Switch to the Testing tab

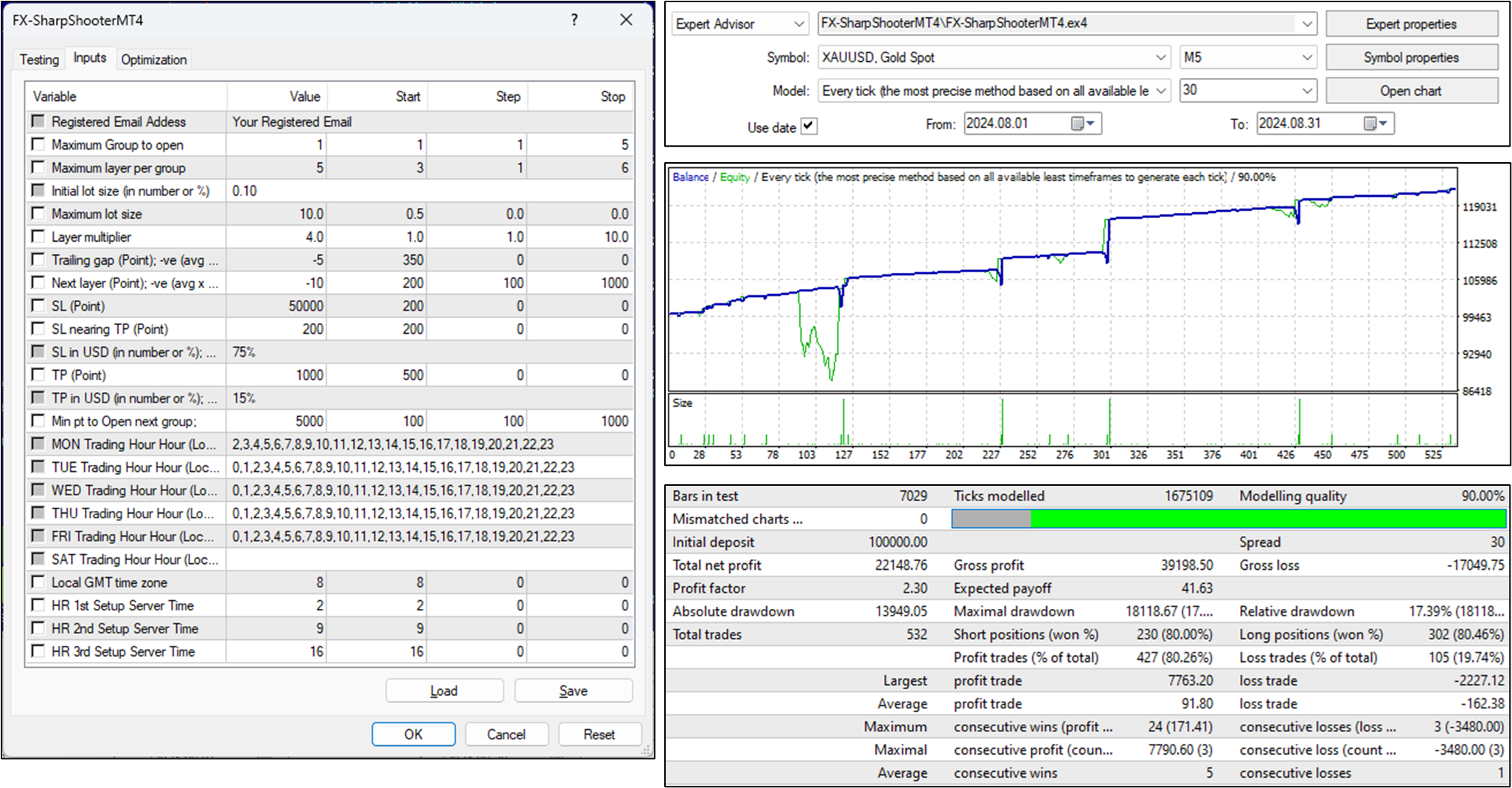(x=39, y=60)
